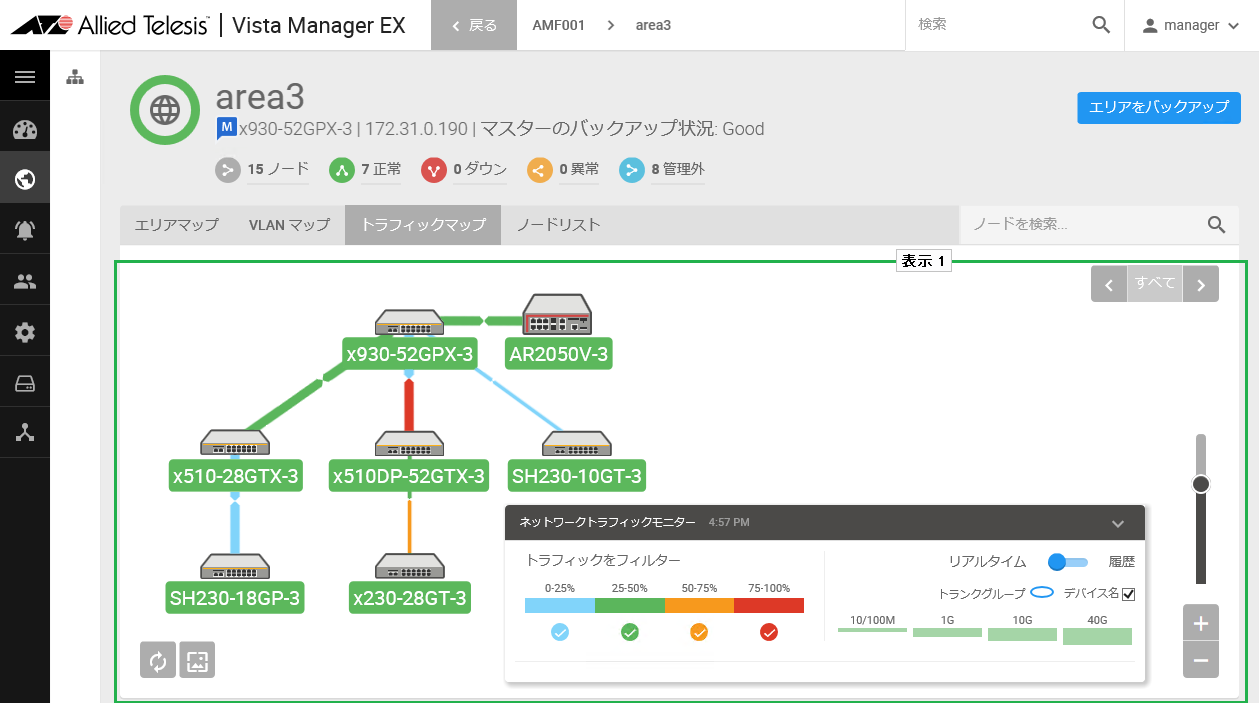The height and width of the screenshot is (703, 1259).
Task: Collapse the ネットワークトラフィックモニター panel
Action: 1118,523
